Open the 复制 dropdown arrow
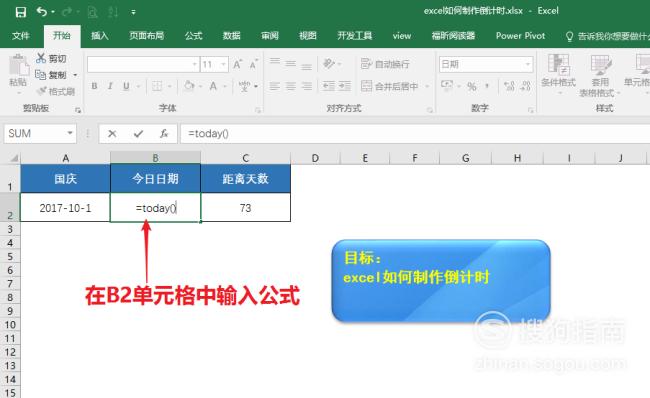 (x=75, y=75)
